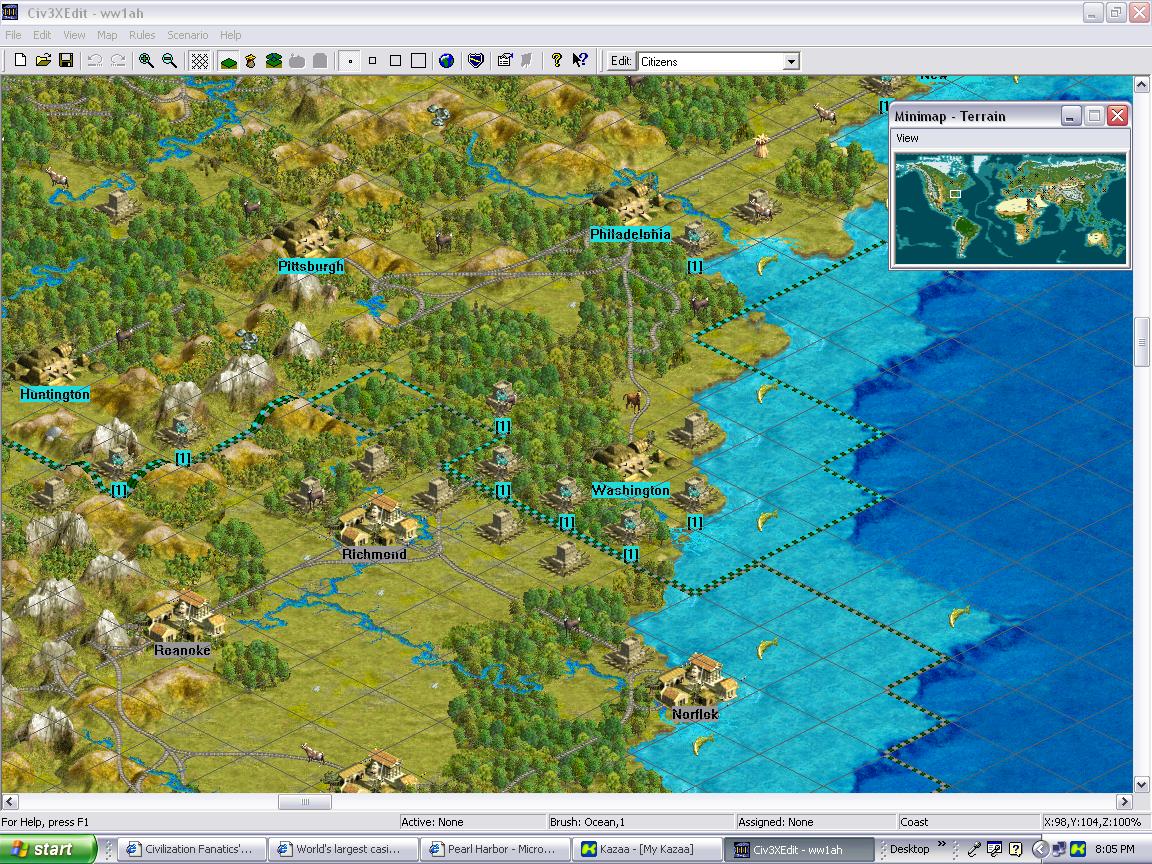Choose the largest square brush size
Image resolution: width=1152 pixels, height=864 pixels.
(418, 61)
